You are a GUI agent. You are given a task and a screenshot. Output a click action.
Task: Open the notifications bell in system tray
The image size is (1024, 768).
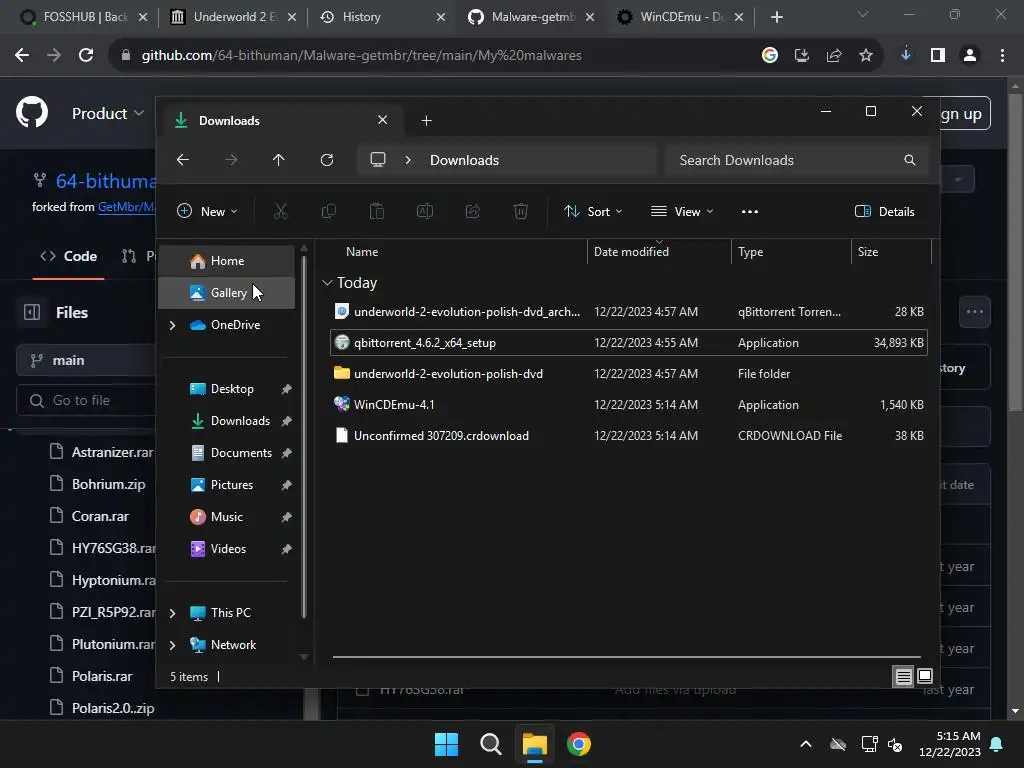997,744
